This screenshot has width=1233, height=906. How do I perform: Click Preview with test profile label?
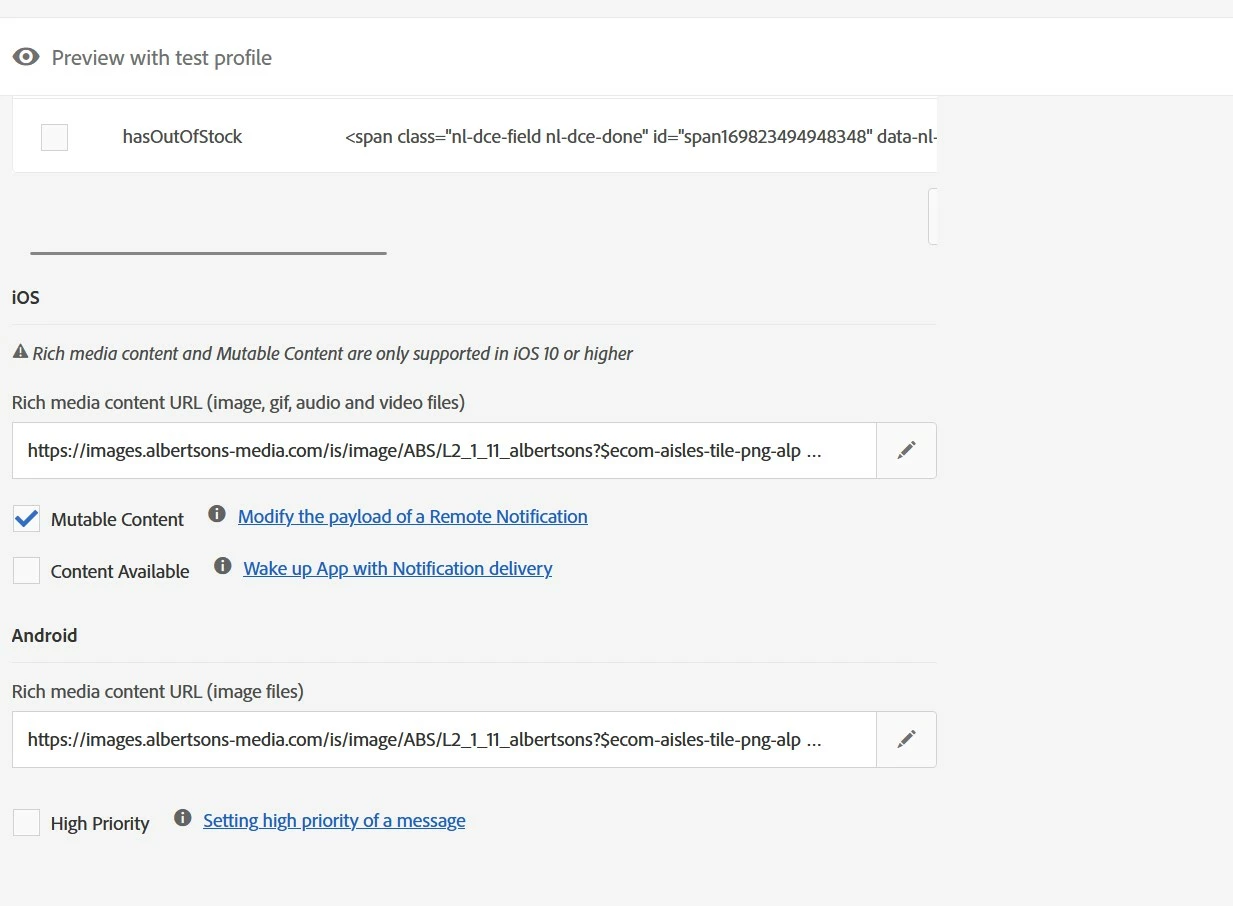(161, 58)
